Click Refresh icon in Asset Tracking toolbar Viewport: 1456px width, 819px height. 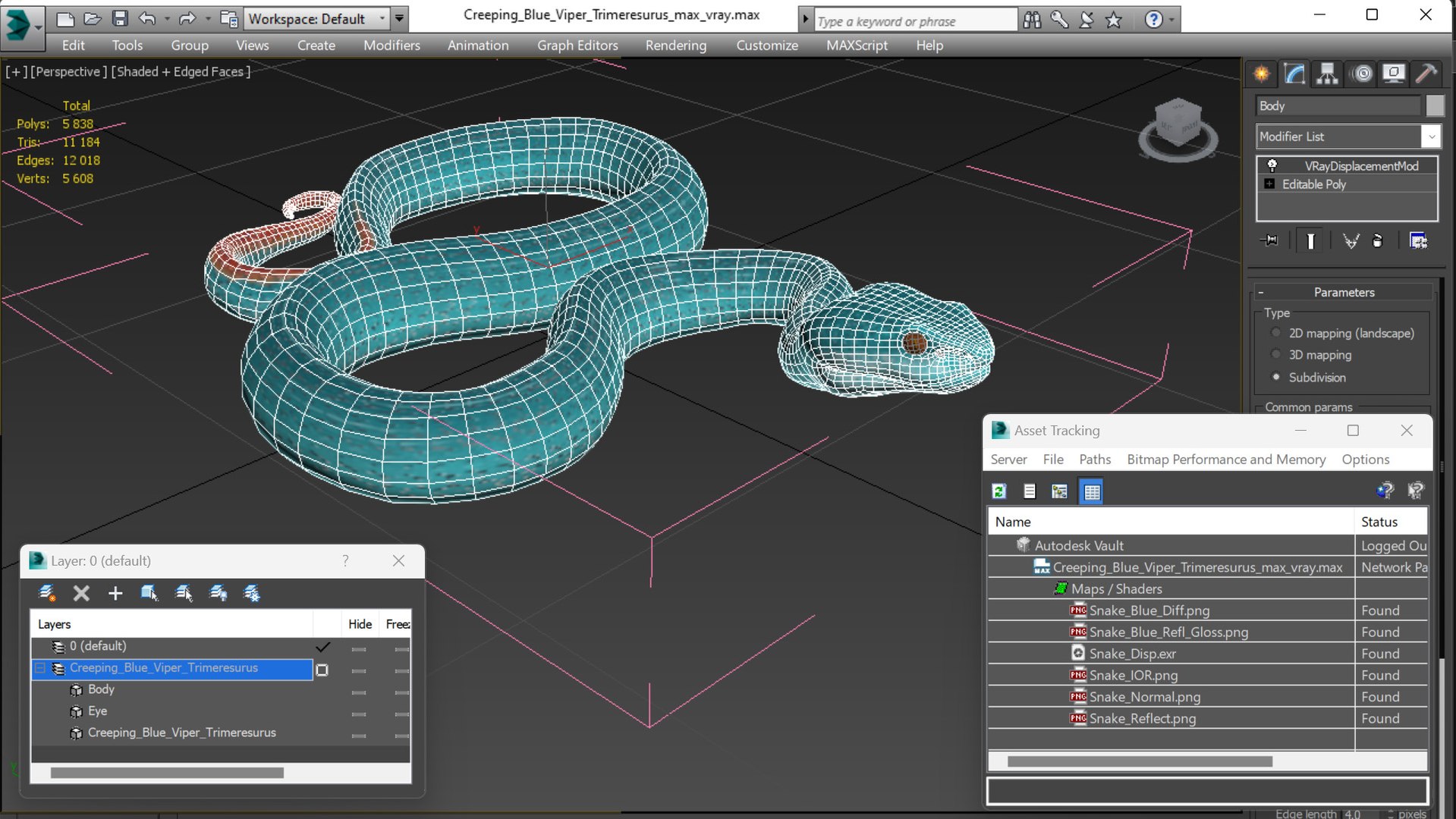(x=998, y=491)
